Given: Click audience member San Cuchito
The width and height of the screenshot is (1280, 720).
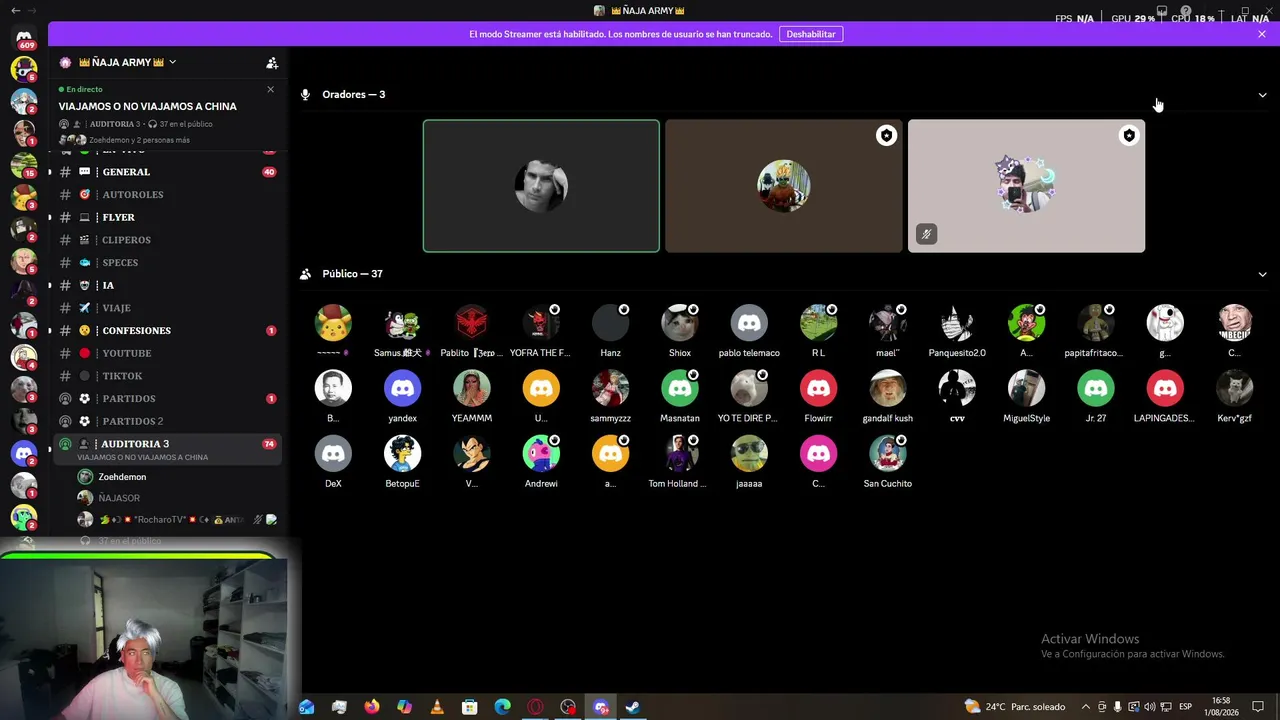Looking at the screenshot, I should tap(888, 461).
